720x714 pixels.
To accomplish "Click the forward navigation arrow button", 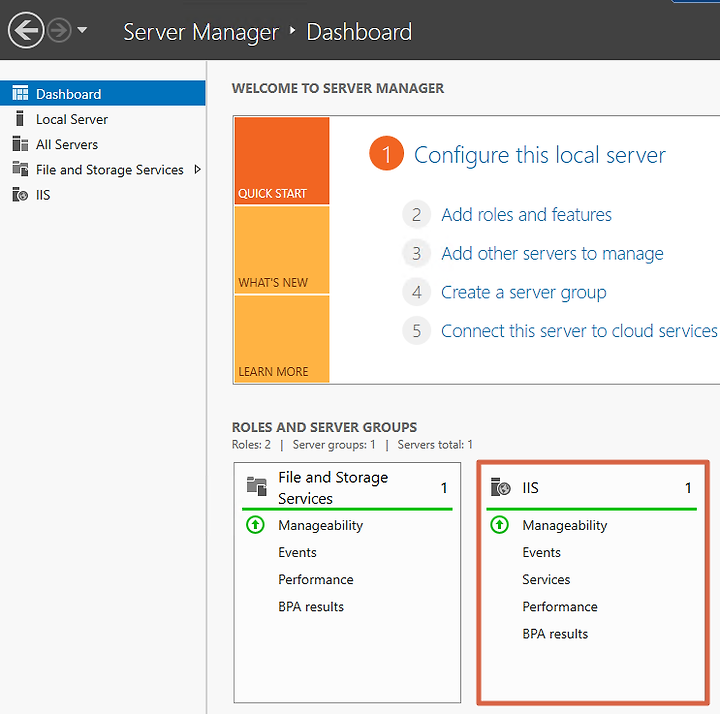I will [59, 30].
